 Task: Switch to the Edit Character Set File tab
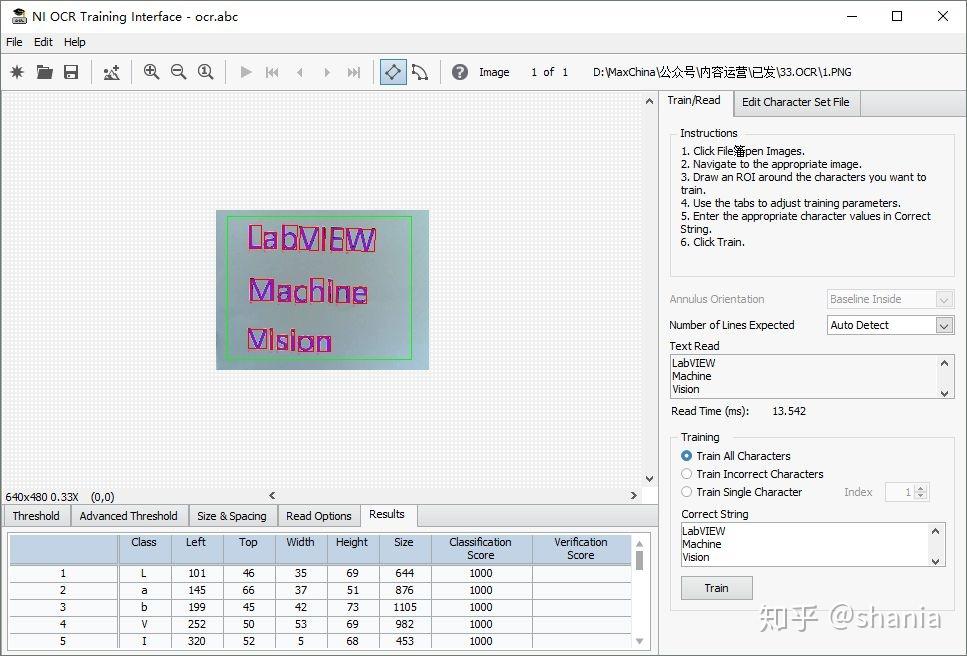click(x=796, y=102)
